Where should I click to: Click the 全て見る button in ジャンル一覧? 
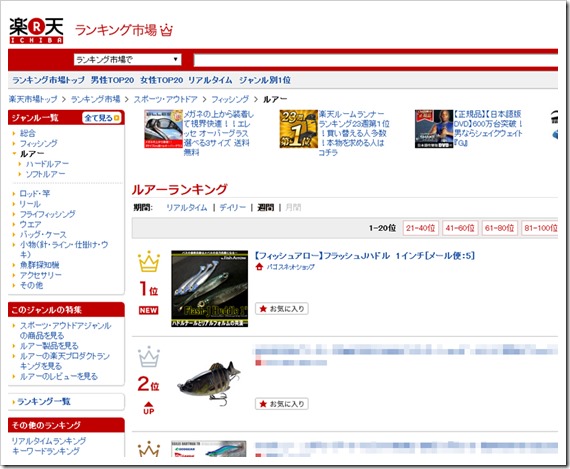pyautogui.click(x=102, y=118)
